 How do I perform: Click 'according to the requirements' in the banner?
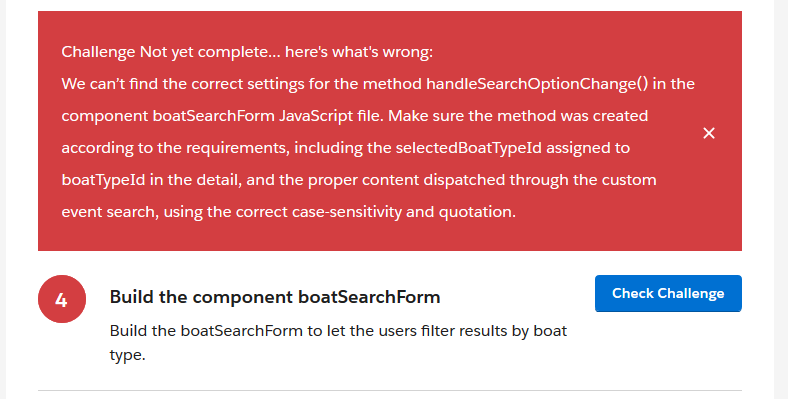click(x=175, y=148)
